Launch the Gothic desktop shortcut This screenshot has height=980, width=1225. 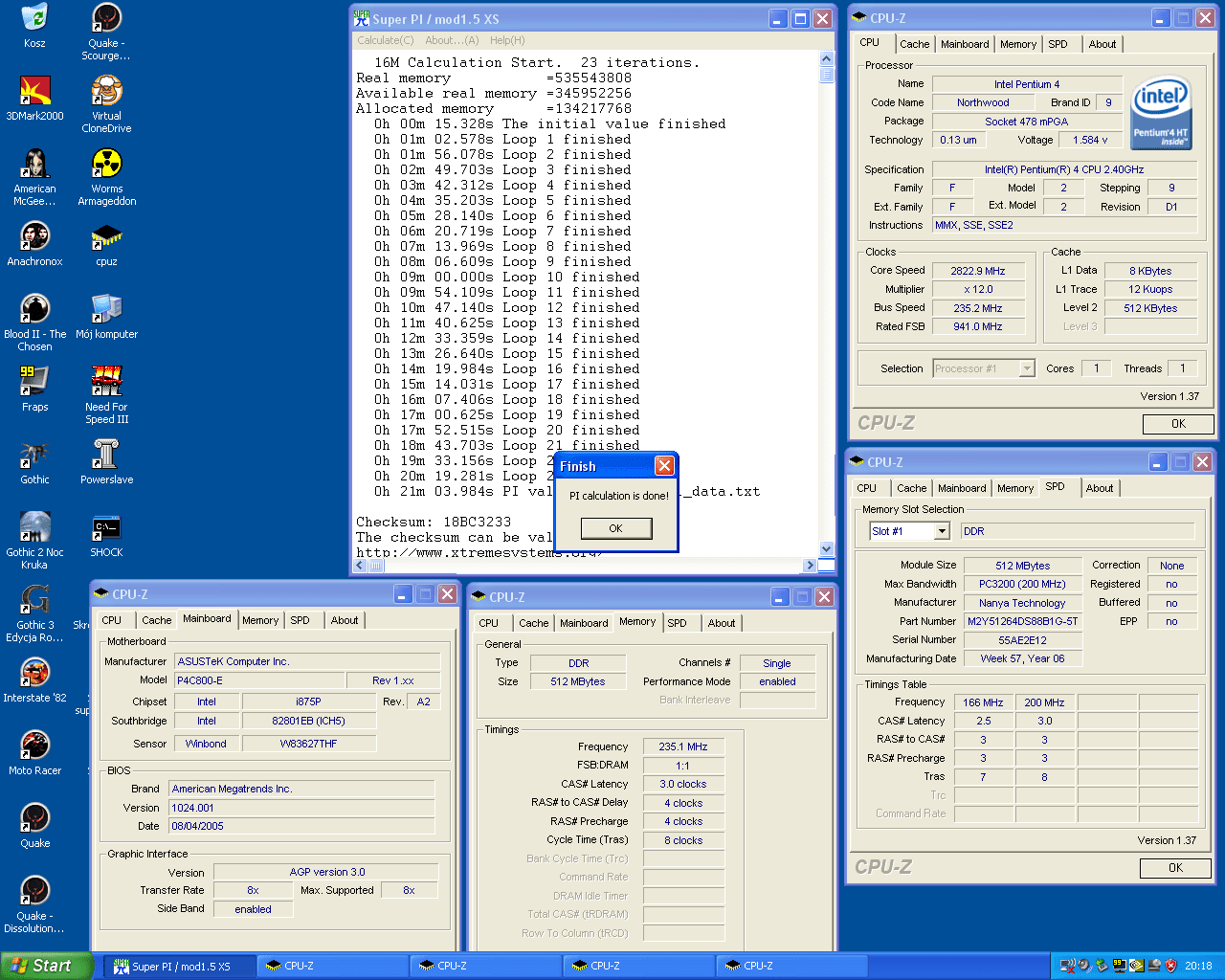pyautogui.click(x=34, y=462)
